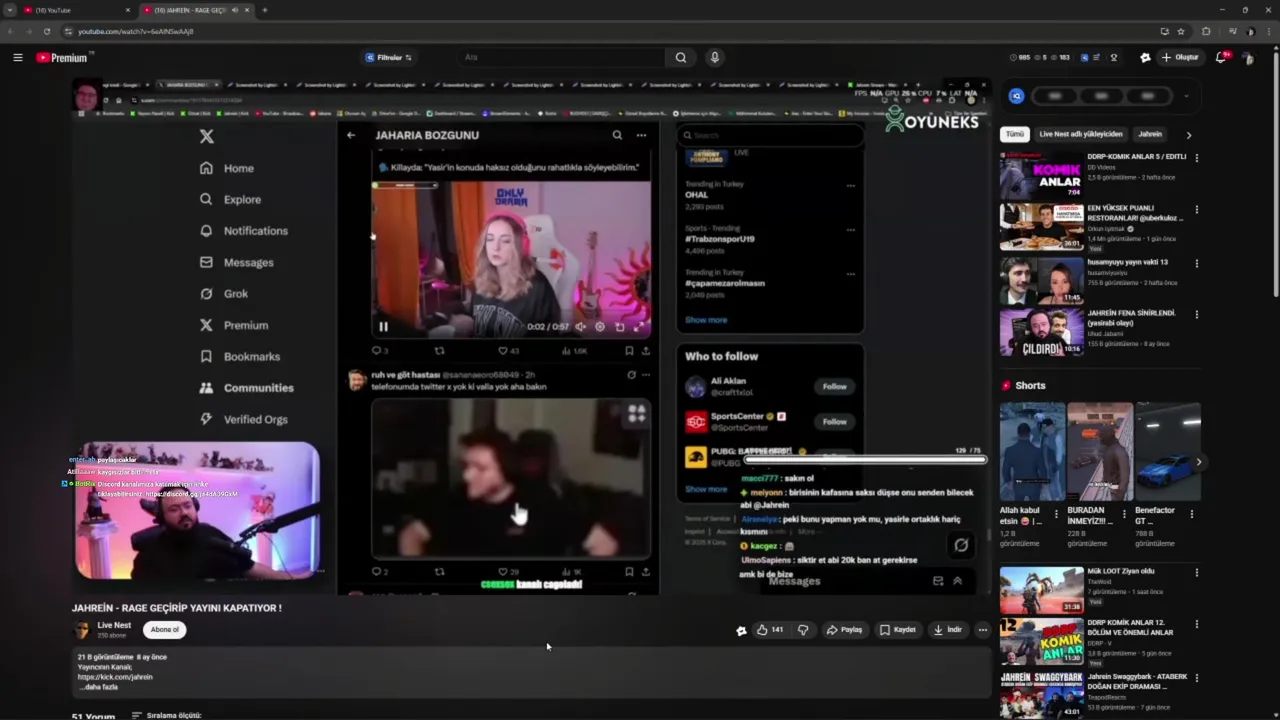Focus the YouTube Ara search field
This screenshot has width=1280, height=720.
tap(560, 57)
